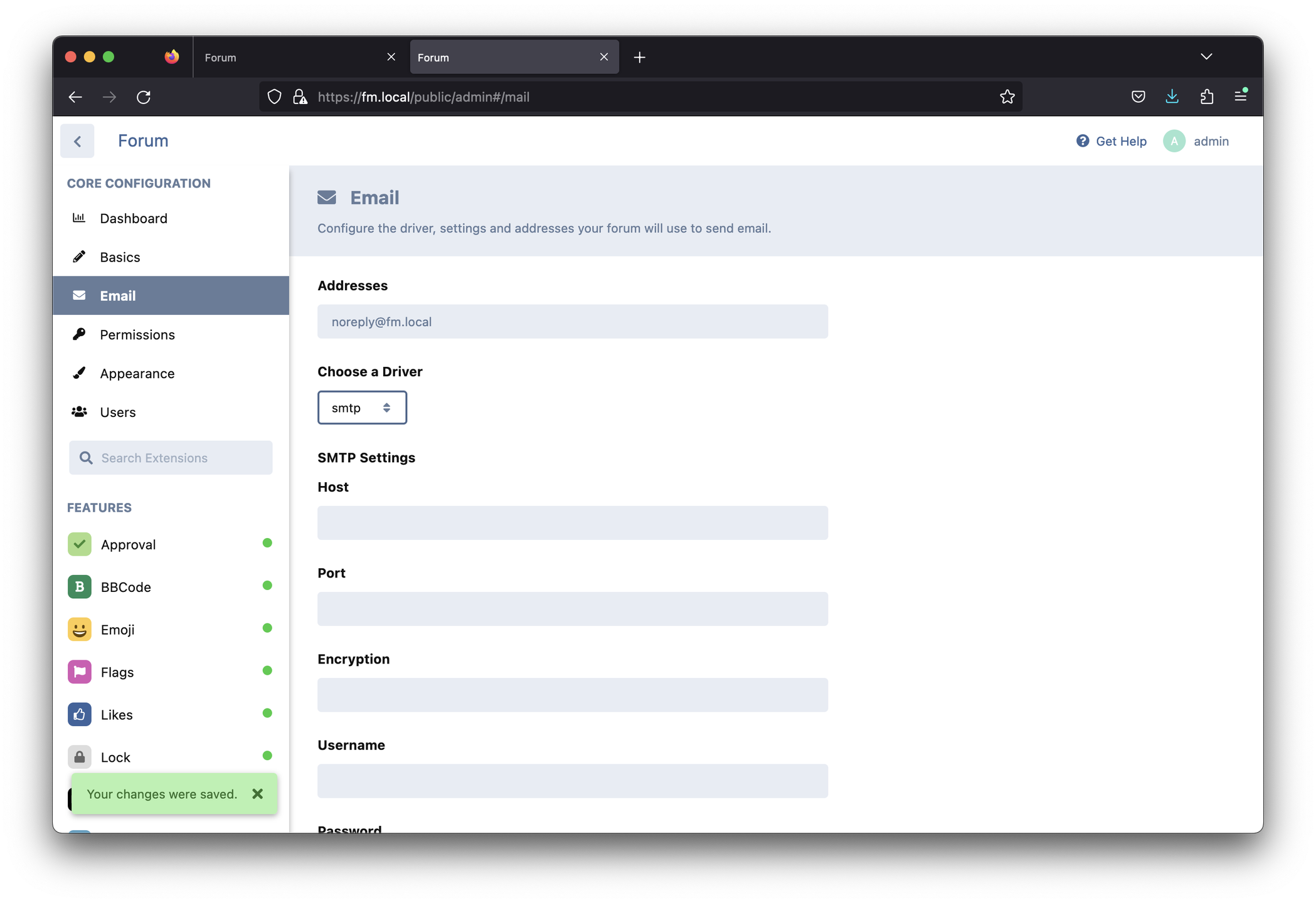Image resolution: width=1316 pixels, height=903 pixels.
Task: Click the Flags extension icon
Action: 80,672
